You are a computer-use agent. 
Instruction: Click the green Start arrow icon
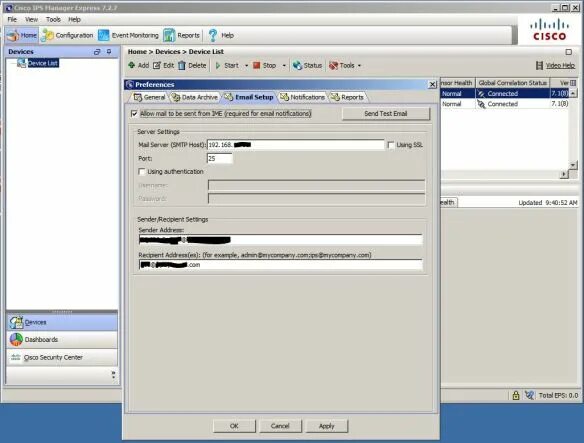(x=218, y=66)
